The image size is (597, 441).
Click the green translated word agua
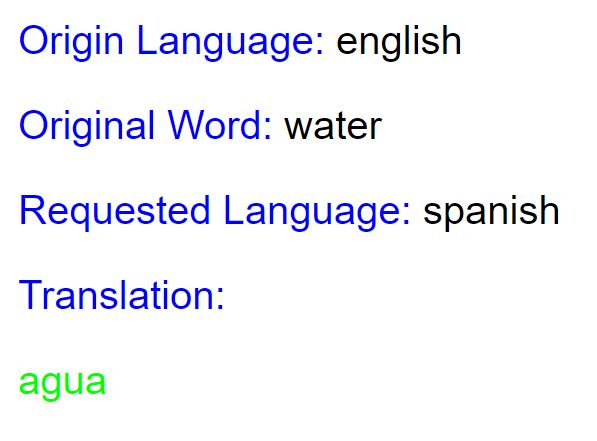[62, 383]
